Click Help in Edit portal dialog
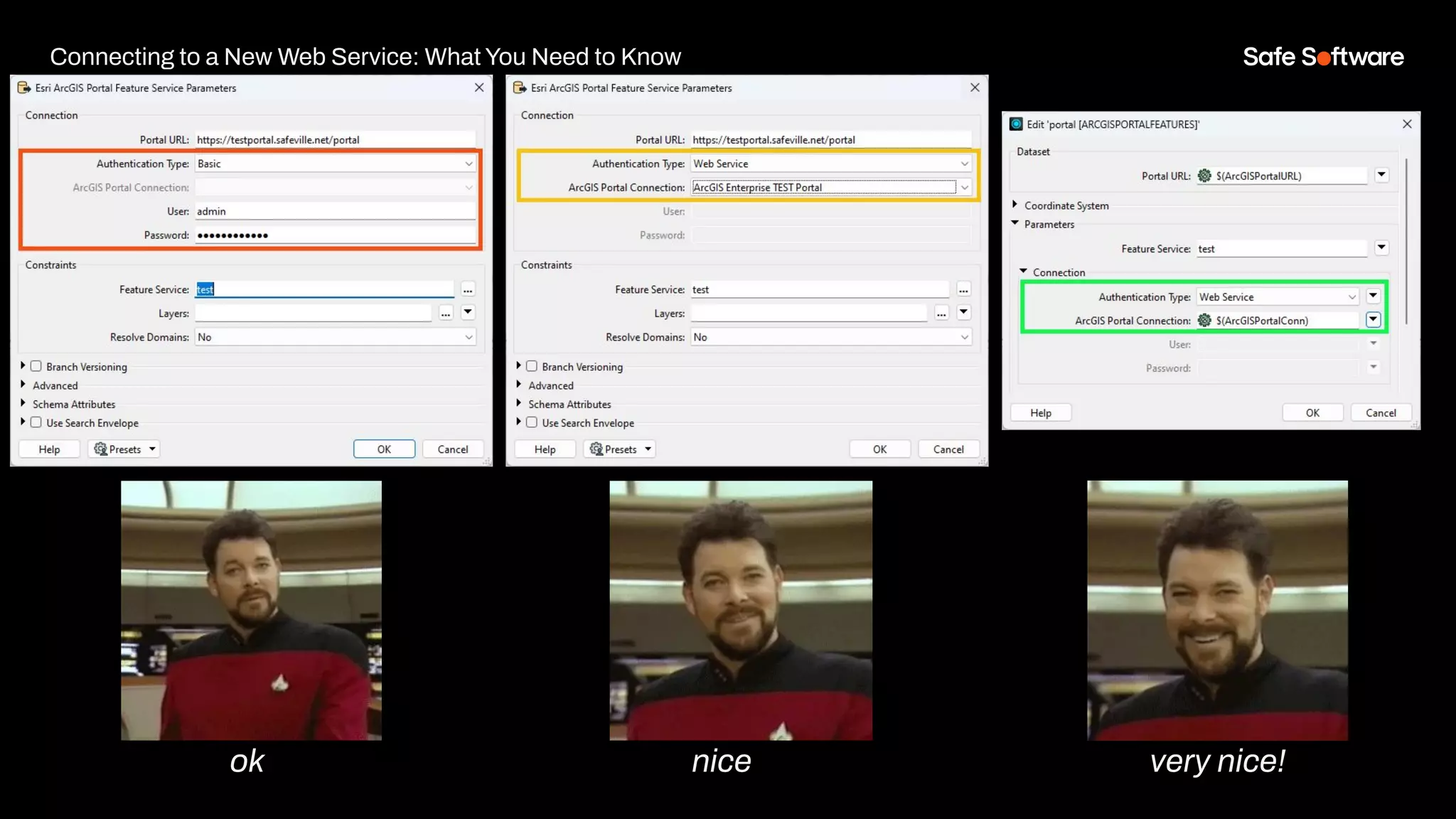The width and height of the screenshot is (1456, 819). pyautogui.click(x=1041, y=413)
